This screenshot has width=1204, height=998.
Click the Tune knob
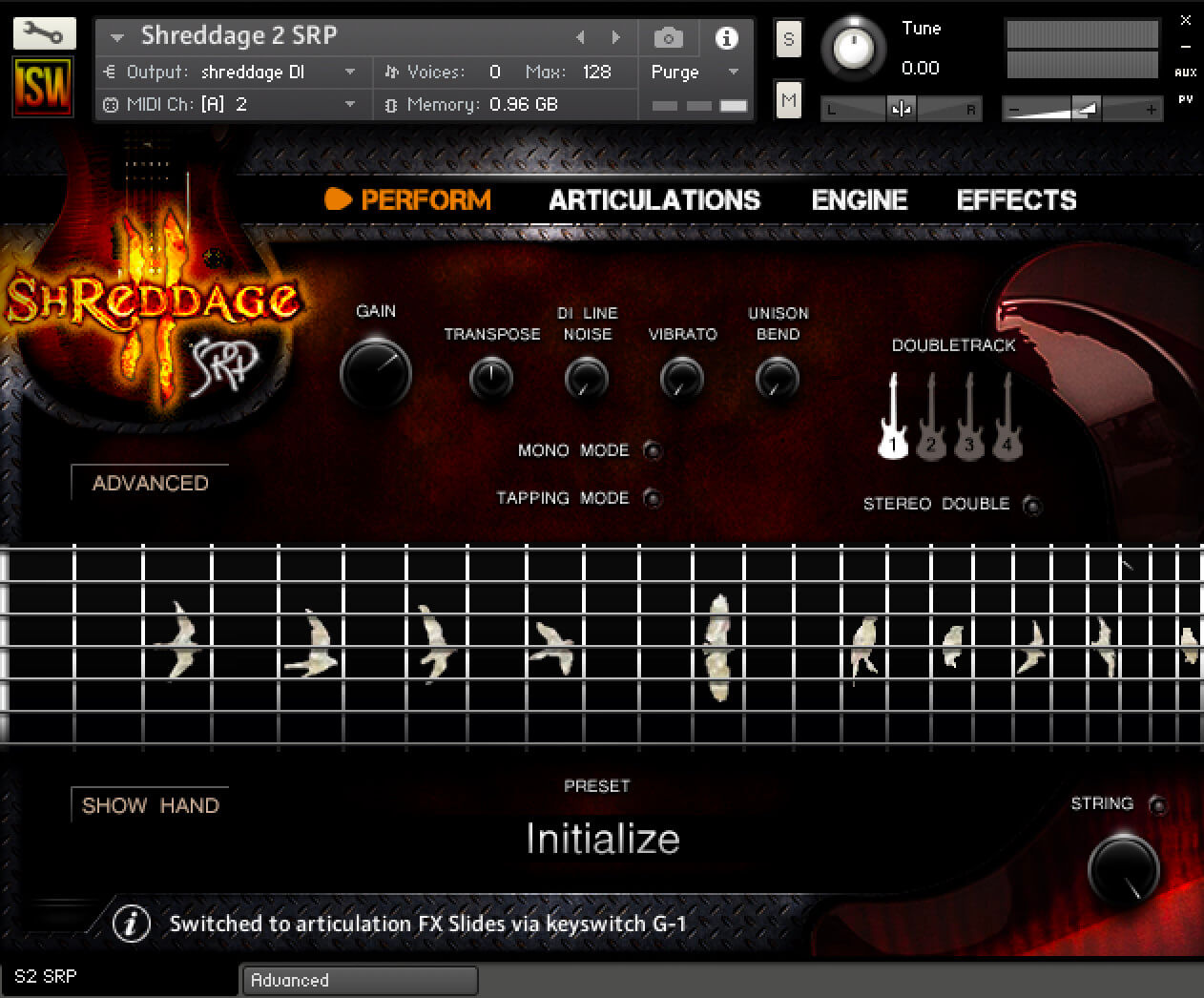click(853, 47)
